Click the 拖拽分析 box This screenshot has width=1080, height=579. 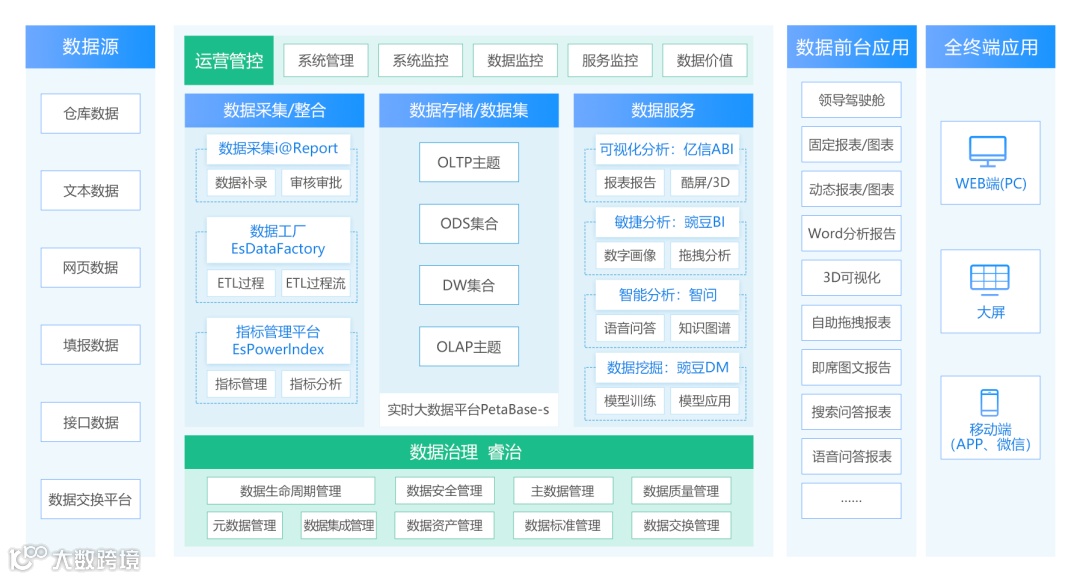tap(705, 255)
